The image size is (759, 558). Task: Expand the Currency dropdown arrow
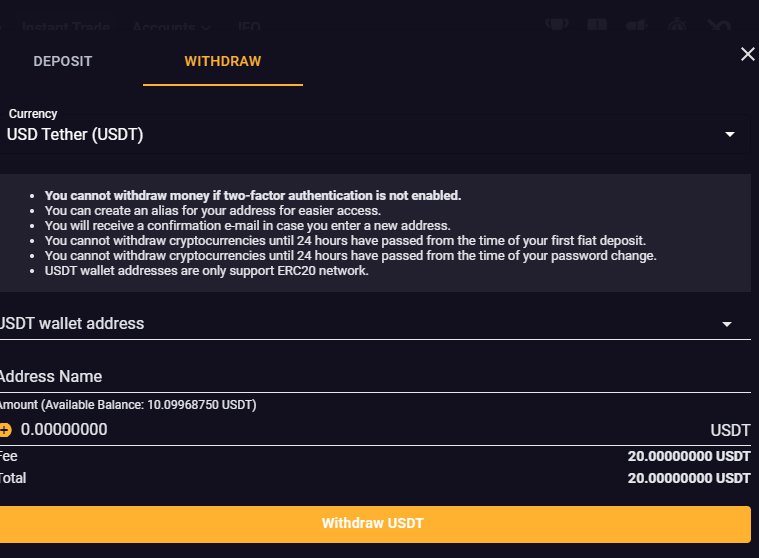coord(729,134)
